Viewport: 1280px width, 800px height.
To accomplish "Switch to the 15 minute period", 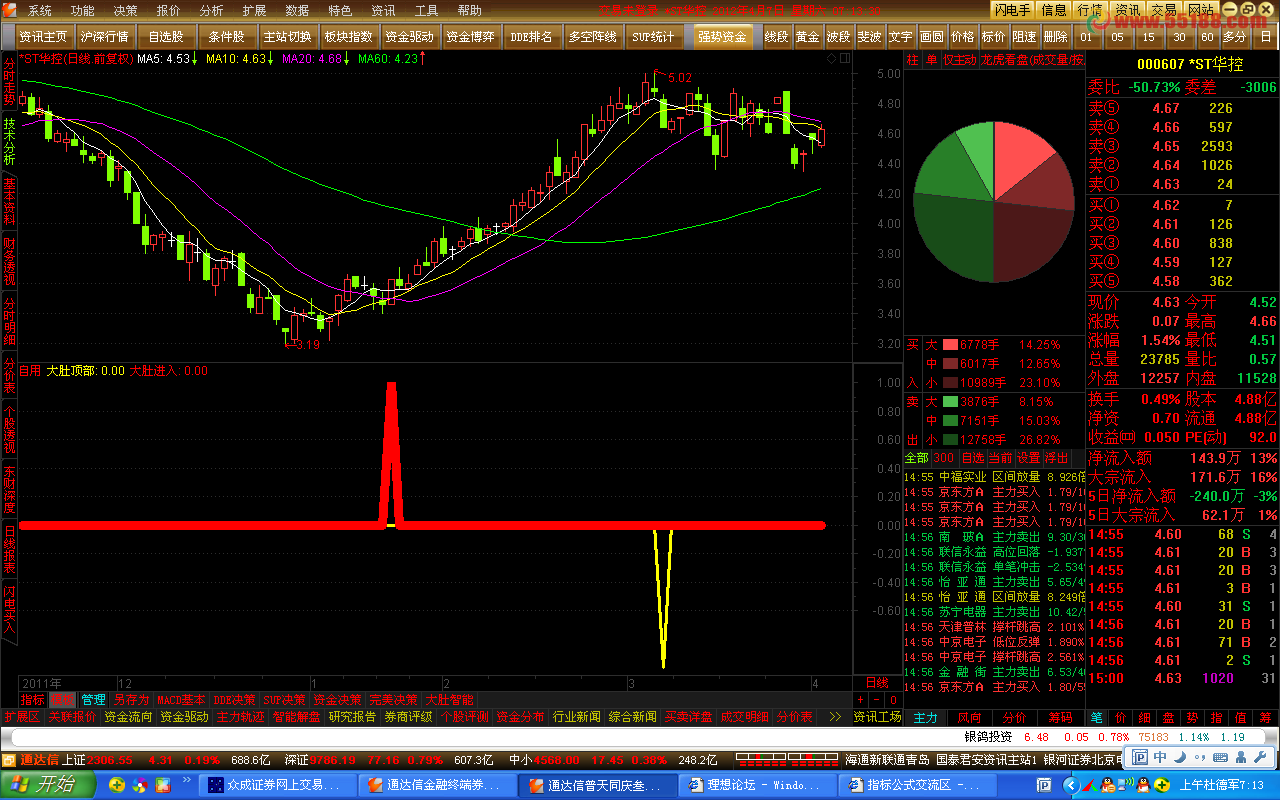I will point(1148,37).
